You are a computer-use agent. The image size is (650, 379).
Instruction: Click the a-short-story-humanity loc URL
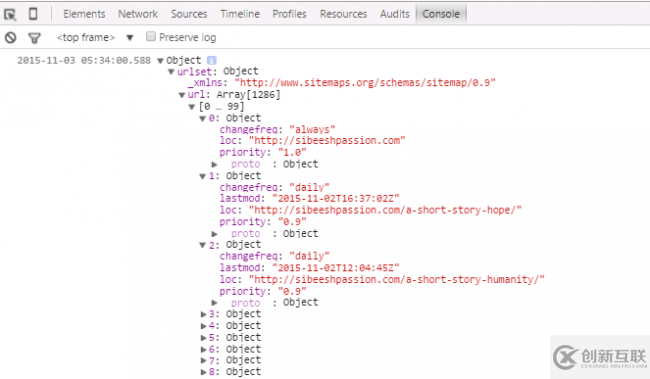coord(397,279)
